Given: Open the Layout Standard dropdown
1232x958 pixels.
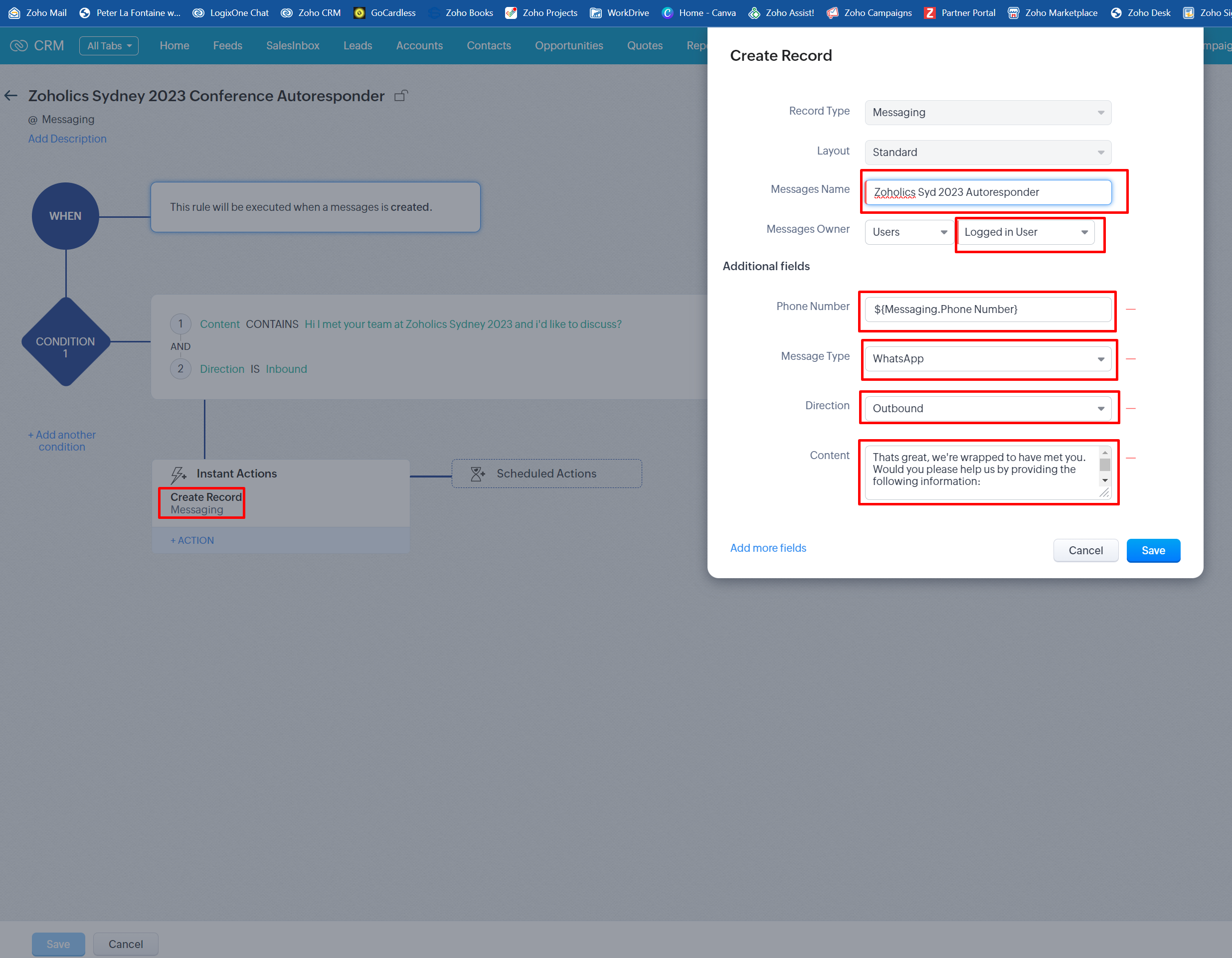Looking at the screenshot, I should coord(988,152).
